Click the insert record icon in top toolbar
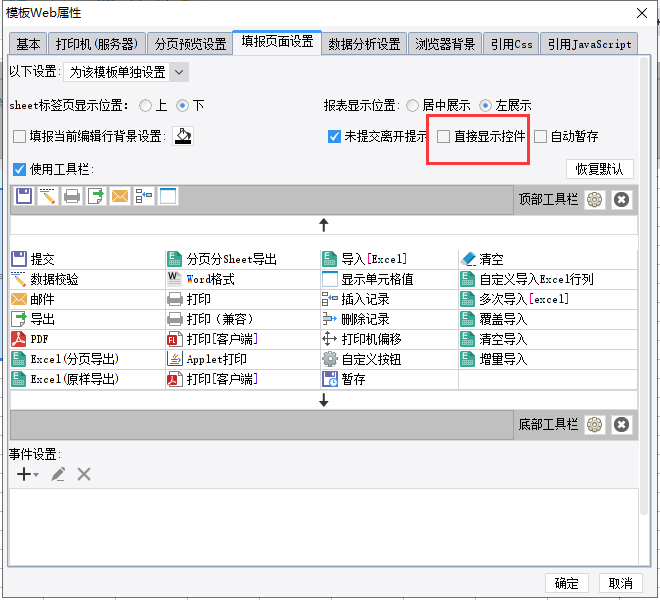The image size is (660, 600). [x=144, y=196]
